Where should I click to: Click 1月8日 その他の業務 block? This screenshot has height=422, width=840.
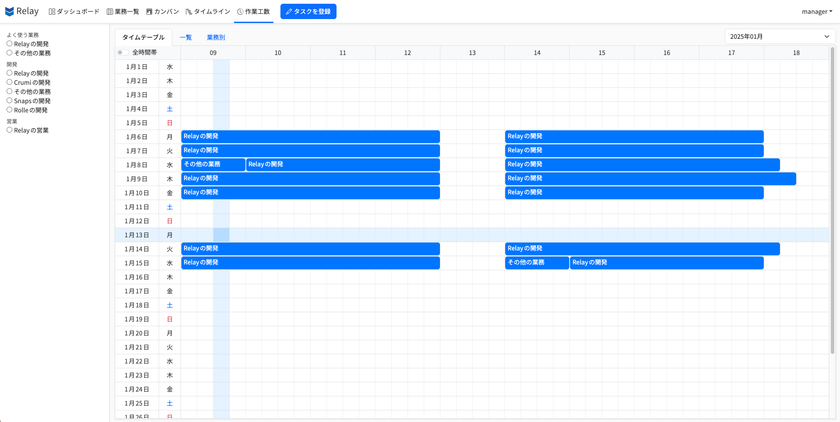(213, 164)
